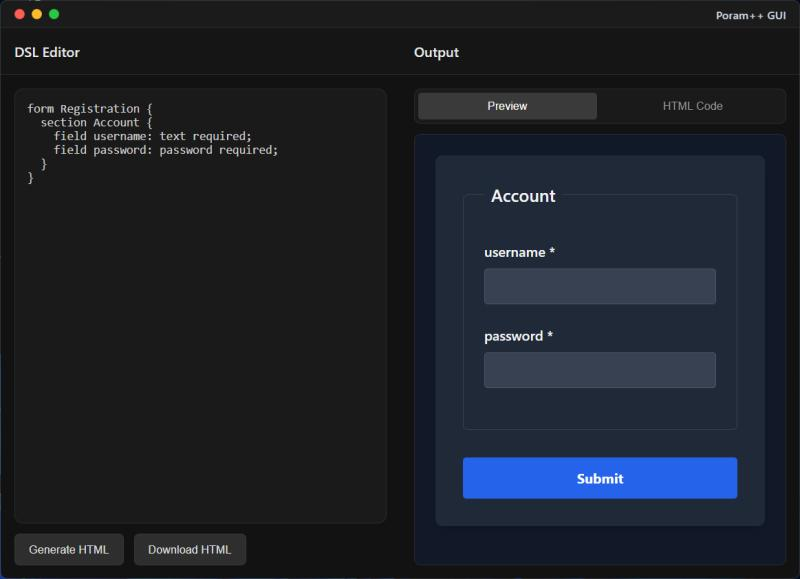Click the Output heading
Viewport: 800px width, 579px height.
coord(436,53)
